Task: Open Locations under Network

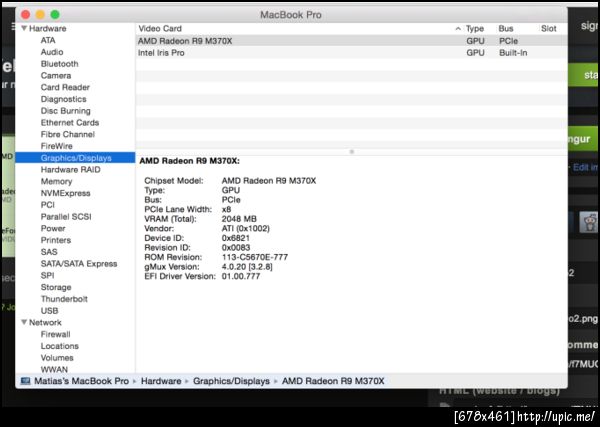Action: 60,346
